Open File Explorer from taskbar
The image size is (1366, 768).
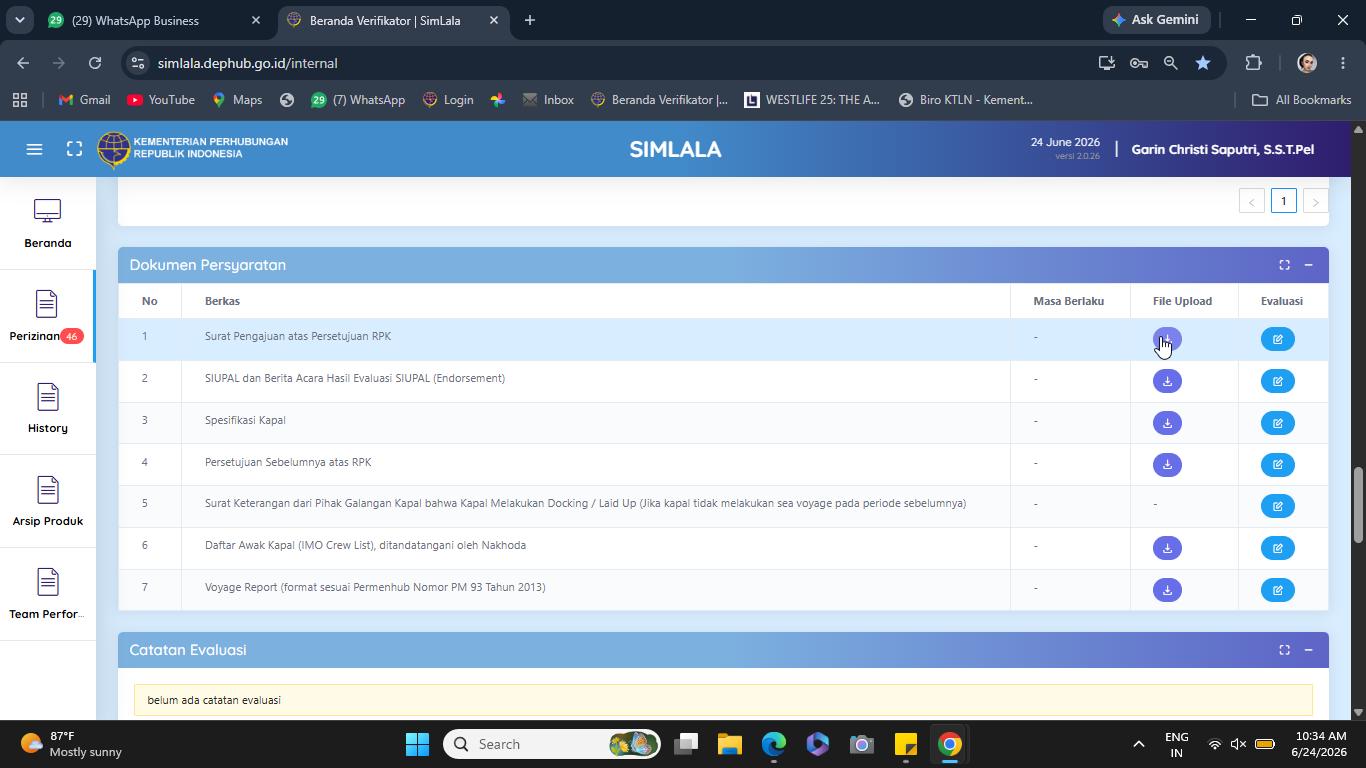point(729,744)
